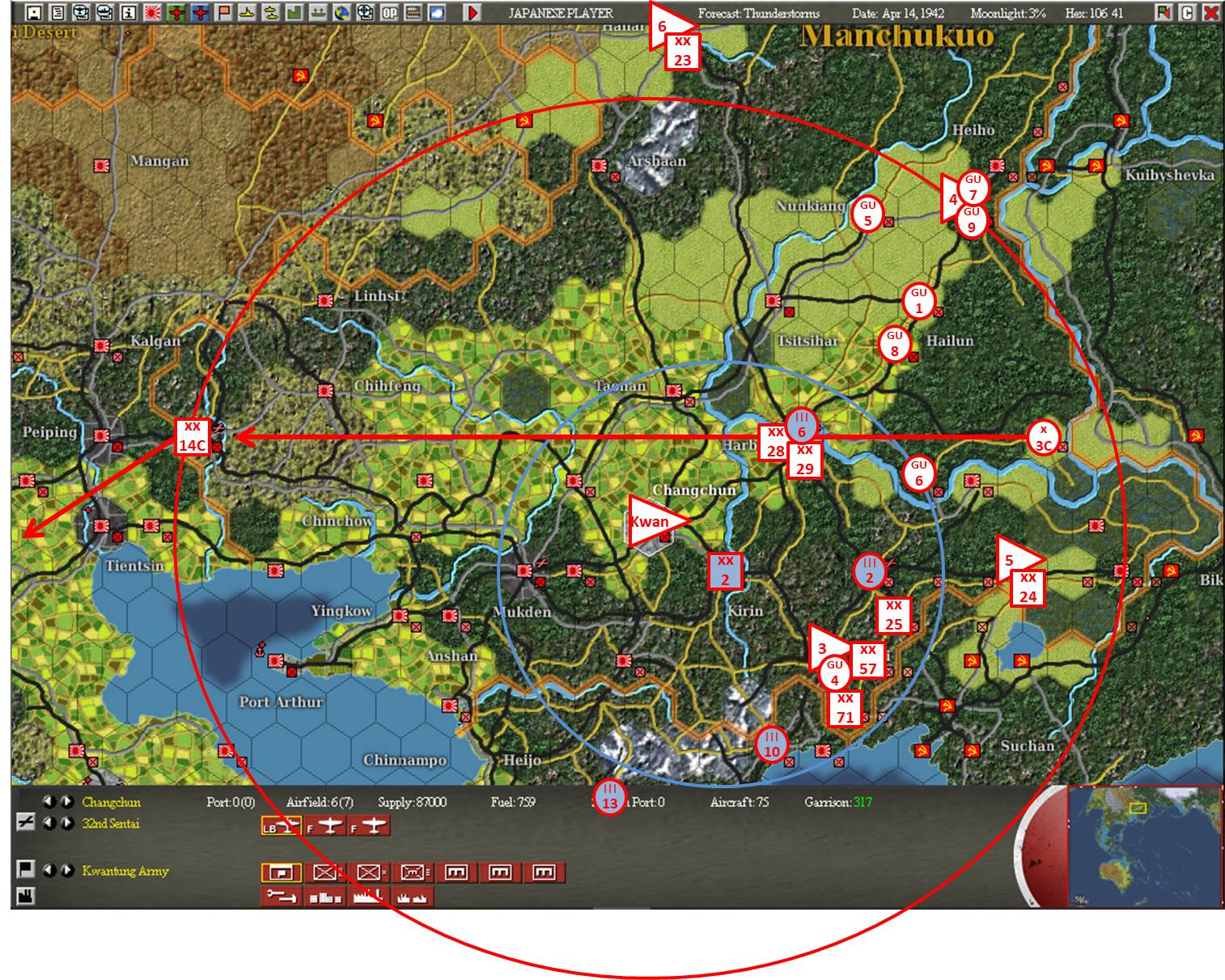The image size is (1225, 980).
Task: Click the green and red flag icon at top right
Action: pos(1164,12)
